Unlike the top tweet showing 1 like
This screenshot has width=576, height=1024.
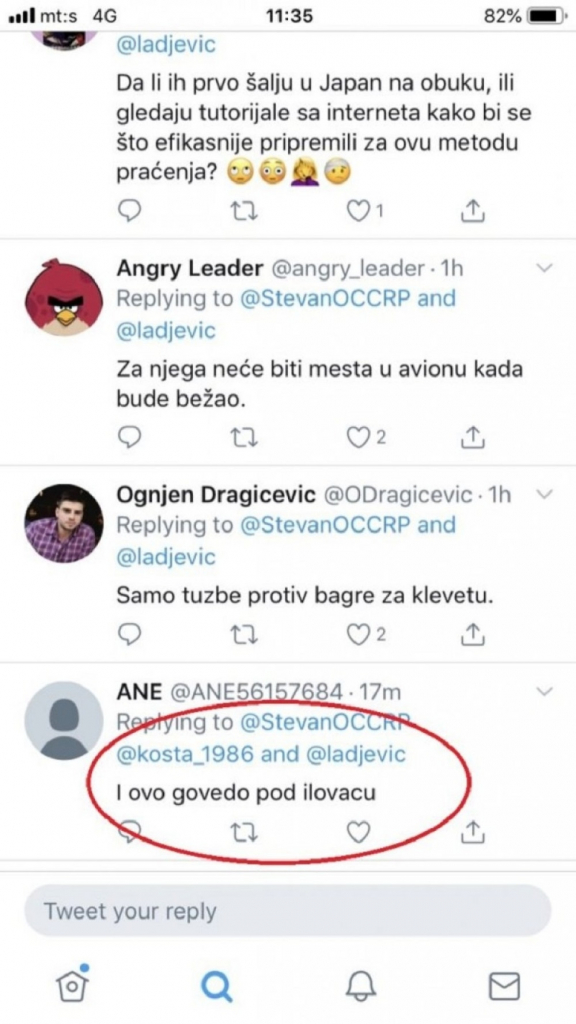358,210
